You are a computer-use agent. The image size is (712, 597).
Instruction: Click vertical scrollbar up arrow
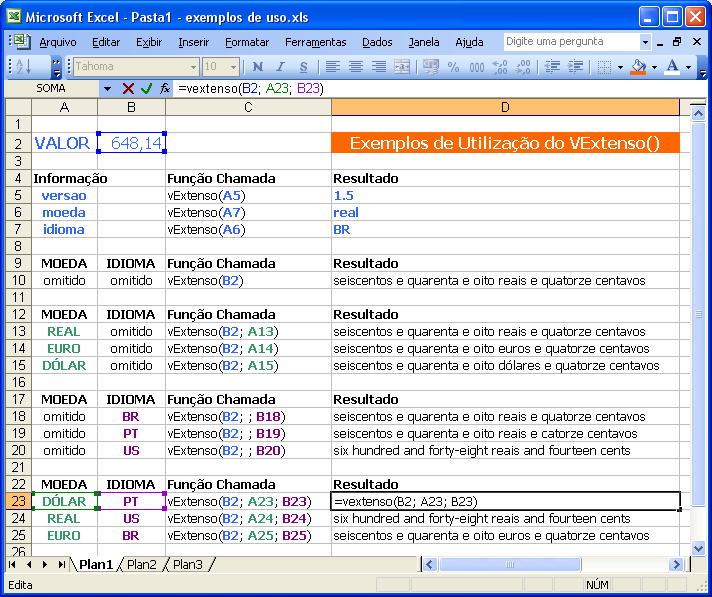(698, 113)
